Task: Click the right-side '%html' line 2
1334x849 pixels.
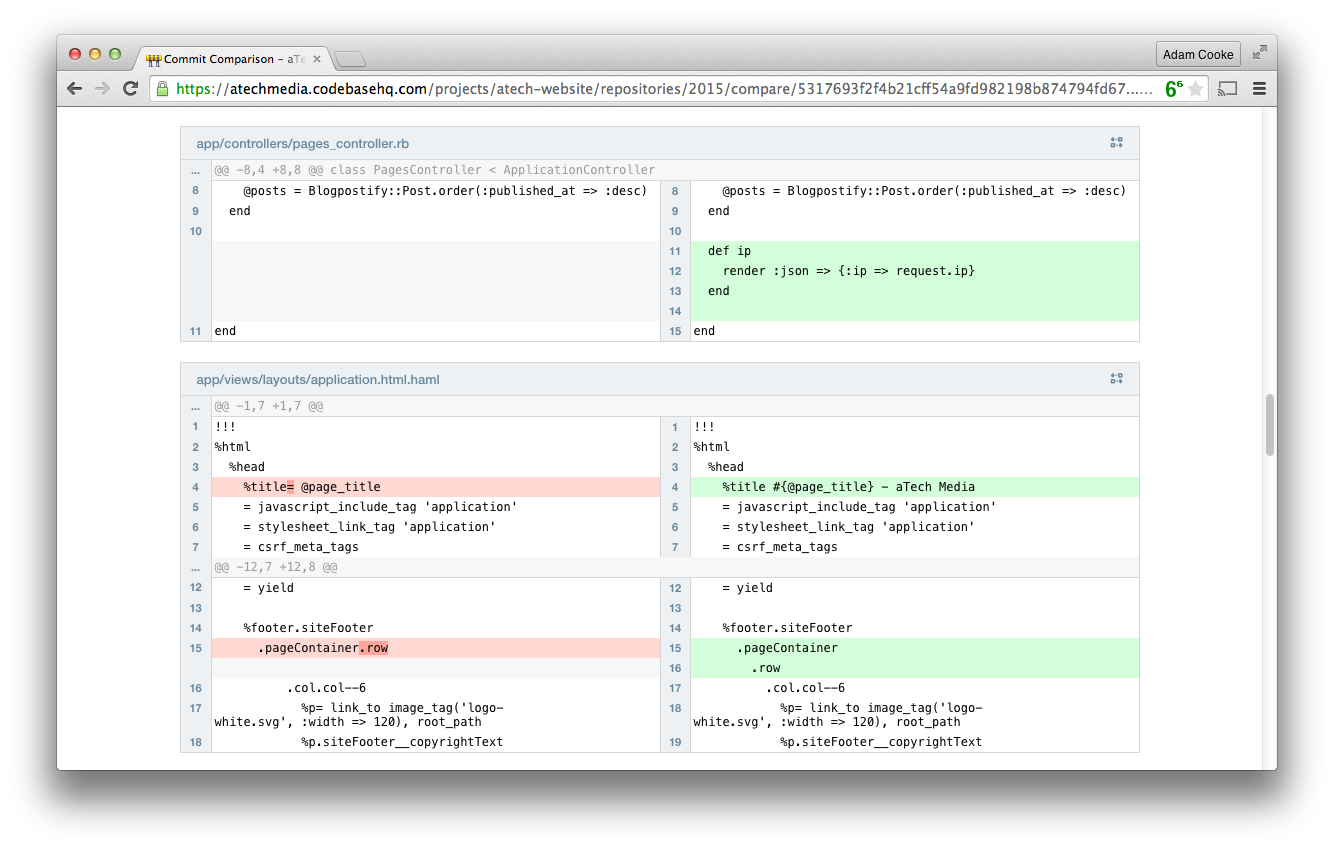Action: (914, 447)
